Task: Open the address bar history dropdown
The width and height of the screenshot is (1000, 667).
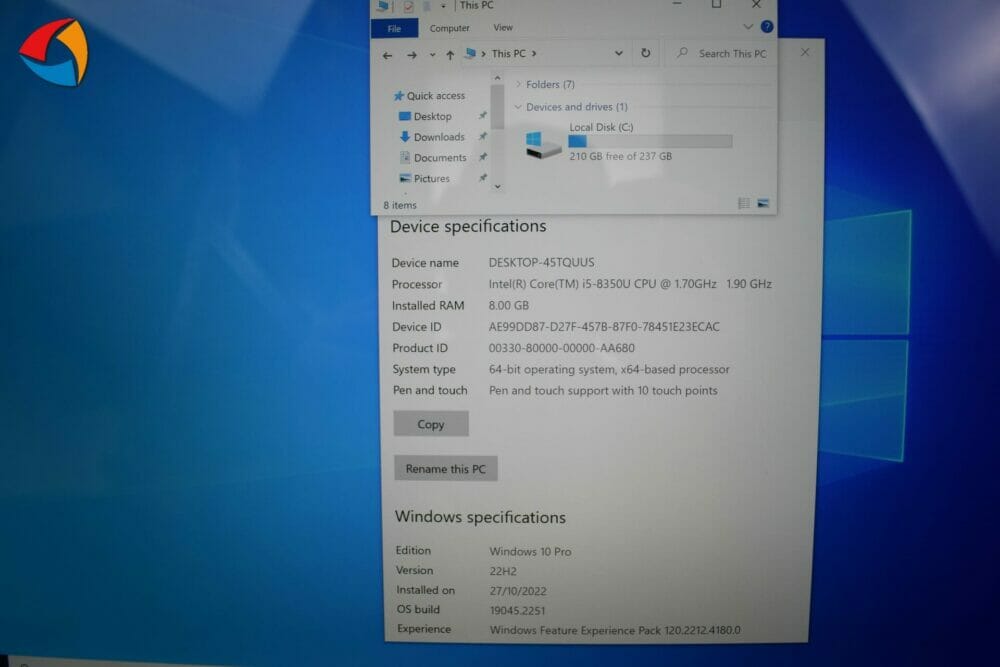Action: click(618, 54)
